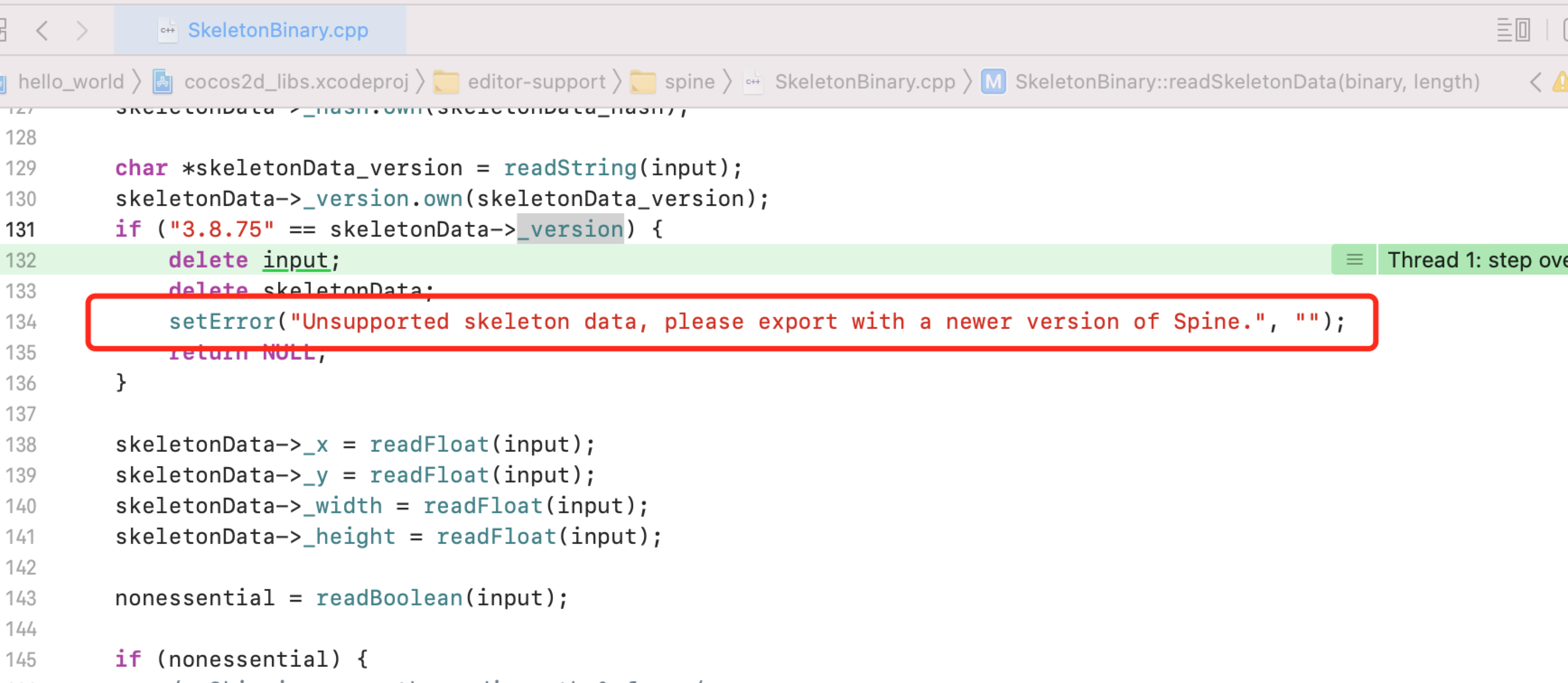Open the editor options lines icon

(1504, 30)
